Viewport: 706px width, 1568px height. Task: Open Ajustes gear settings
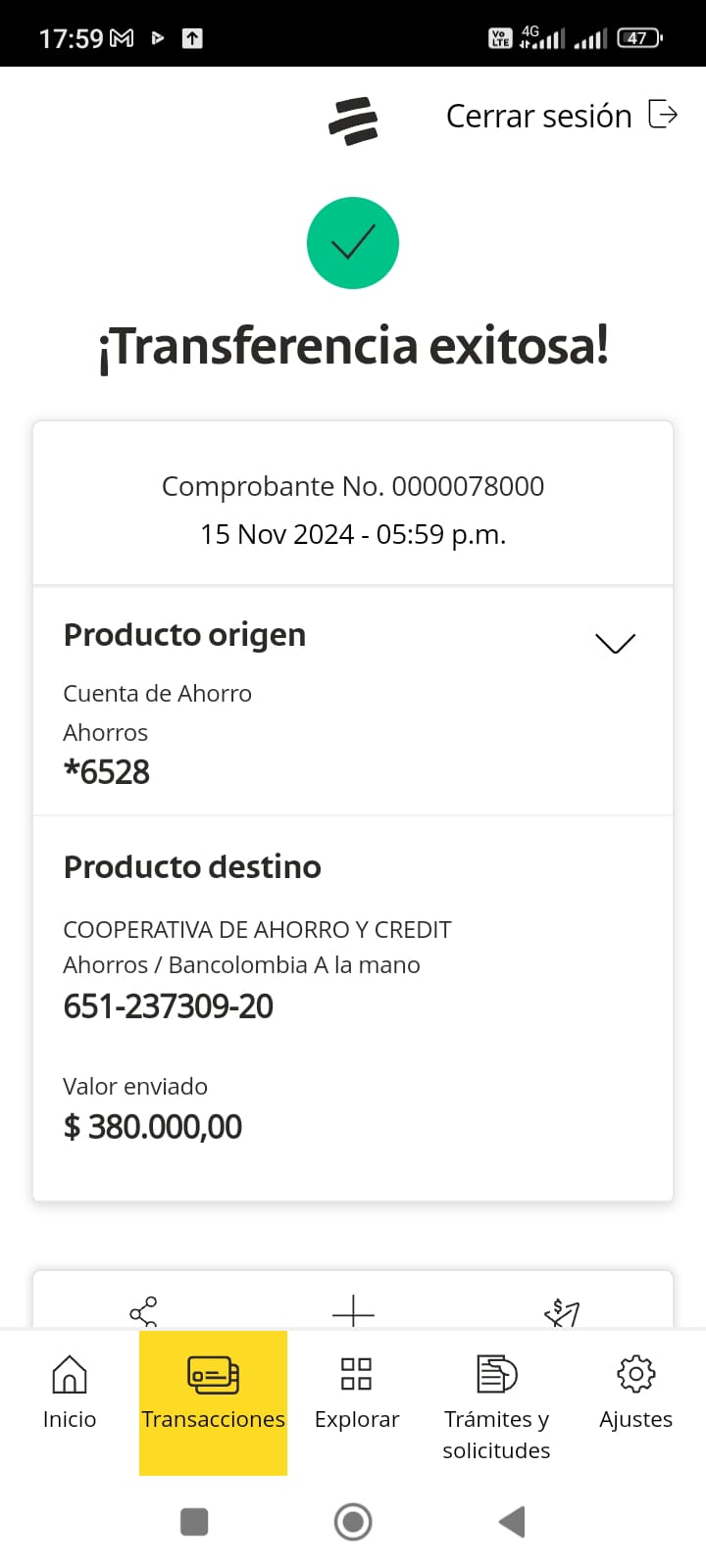tap(635, 1392)
